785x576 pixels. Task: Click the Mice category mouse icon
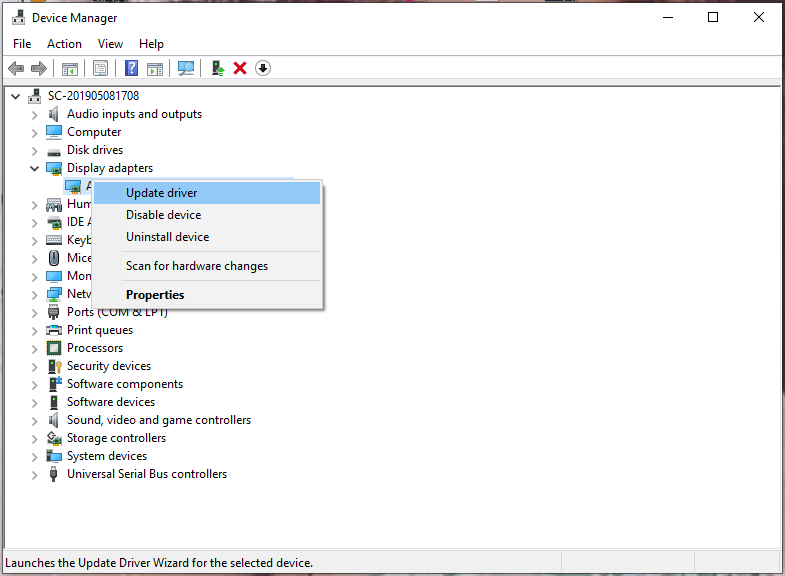54,258
